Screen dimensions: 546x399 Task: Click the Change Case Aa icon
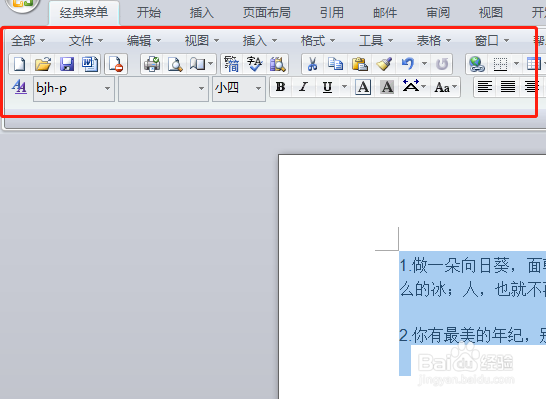click(x=442, y=87)
